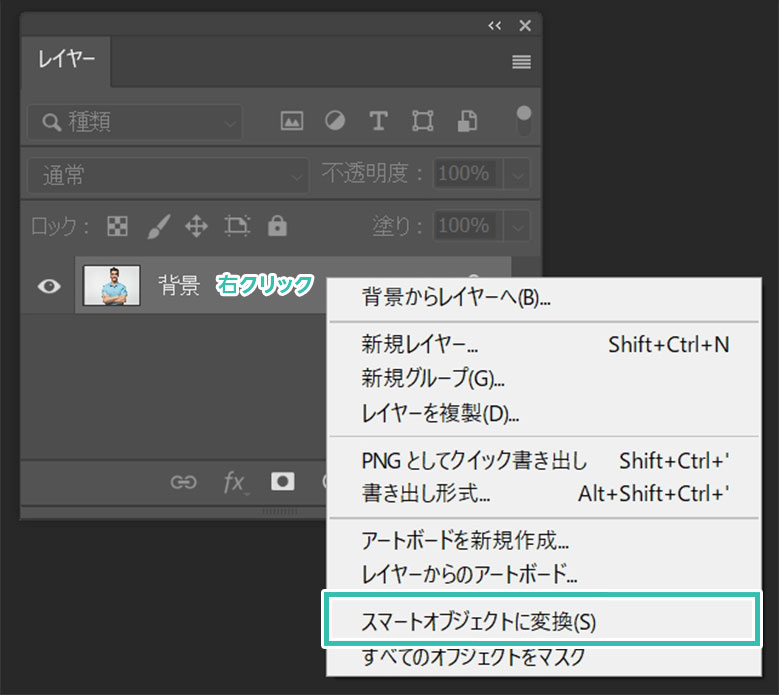779x695 pixels.
Task: Filter layers by type (T) icon
Action: pyautogui.click(x=378, y=121)
